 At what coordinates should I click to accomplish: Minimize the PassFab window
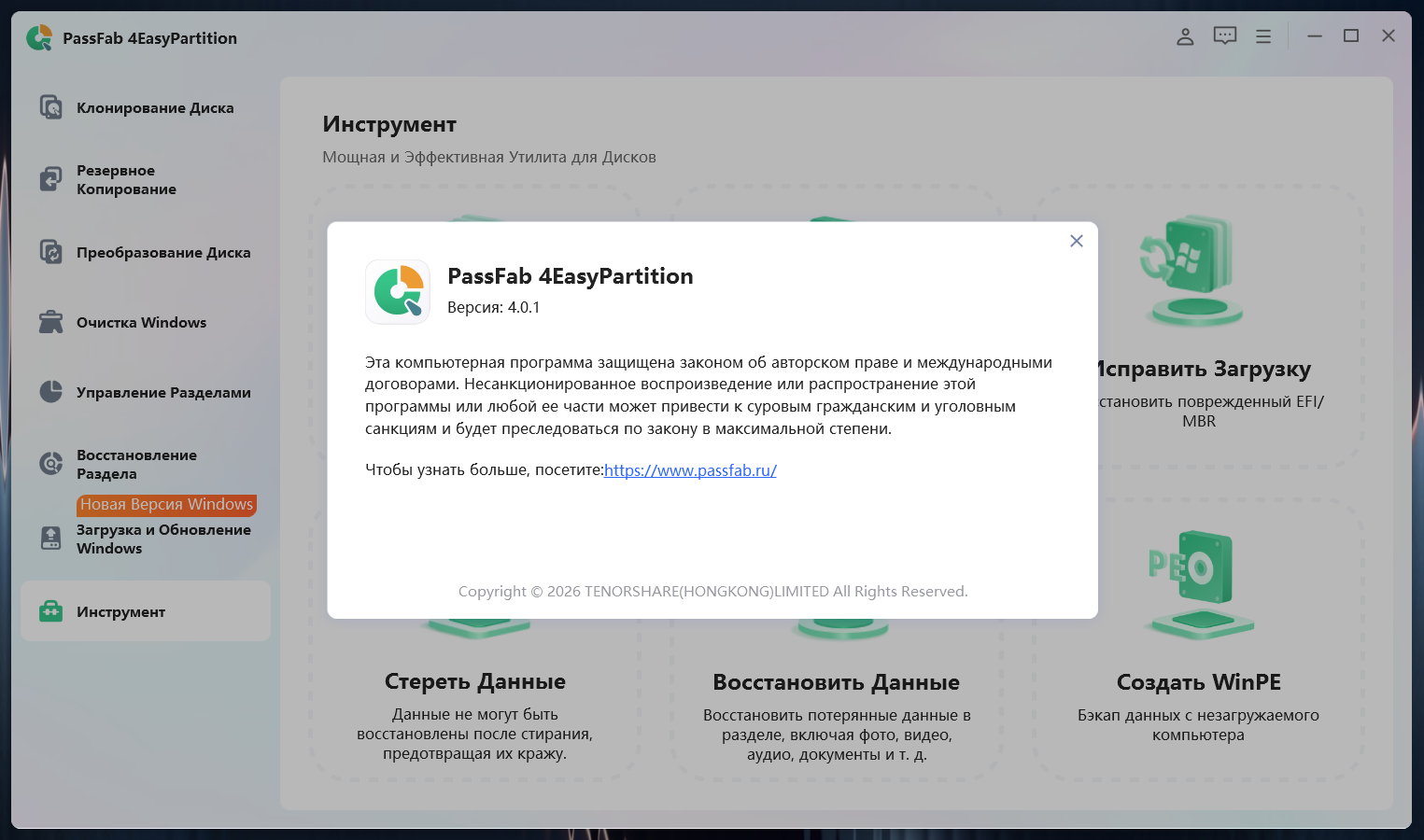pos(1315,35)
